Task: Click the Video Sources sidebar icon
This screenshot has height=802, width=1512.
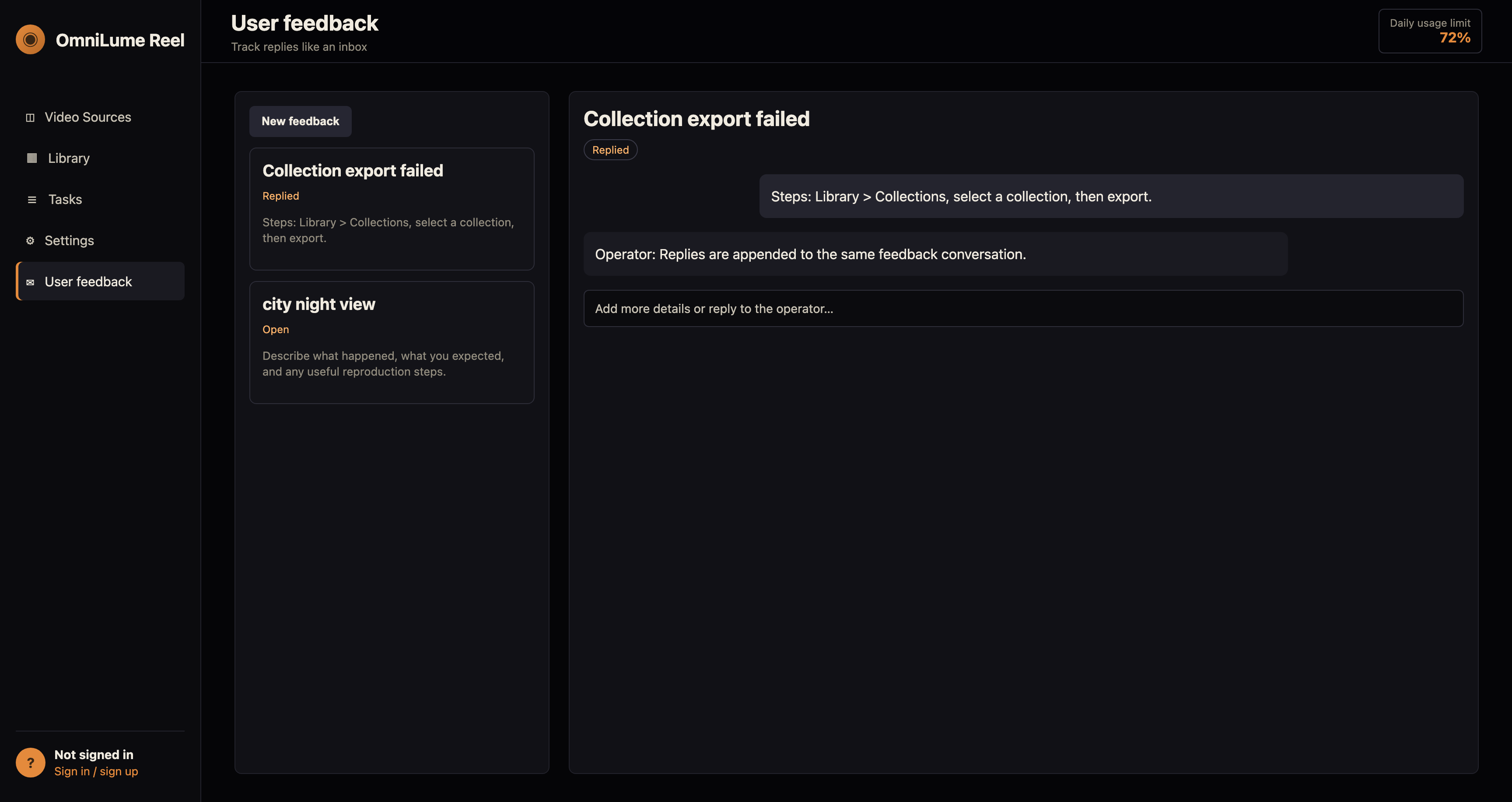Action: (30, 117)
